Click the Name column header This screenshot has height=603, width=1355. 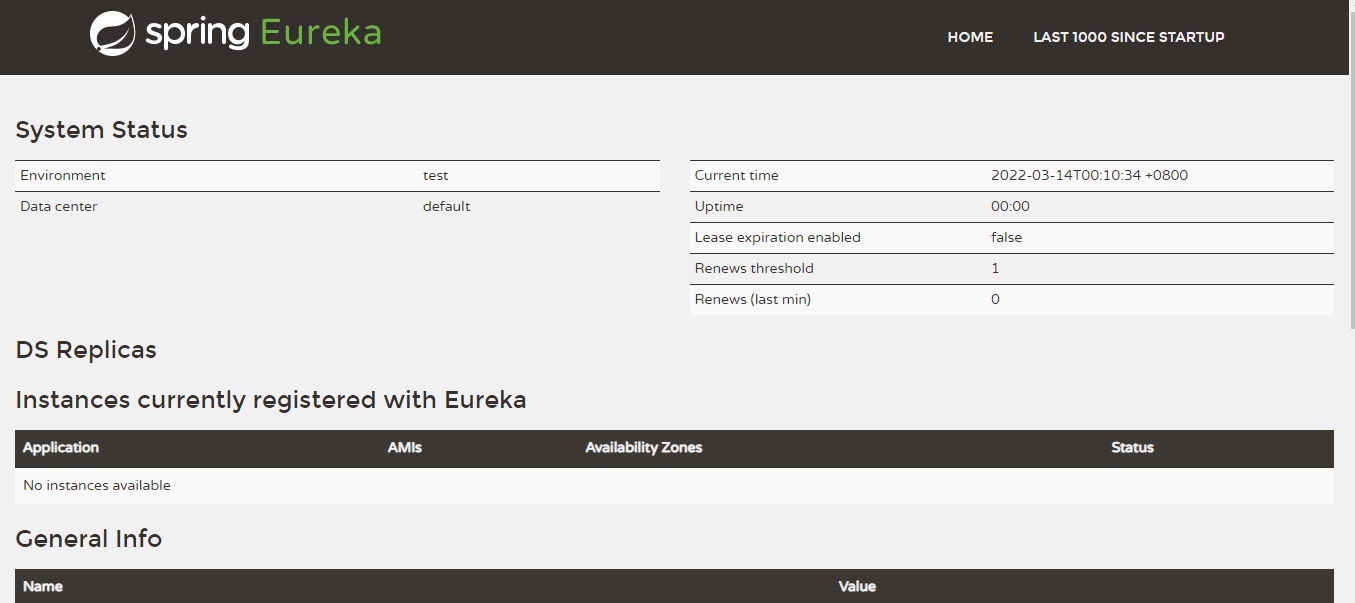point(43,586)
